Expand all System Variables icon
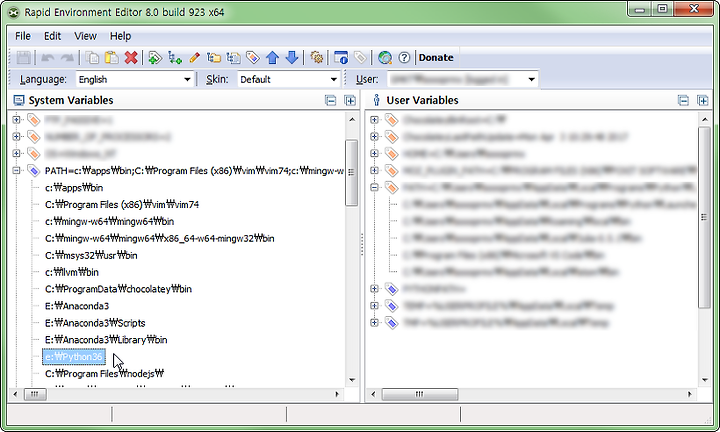 tap(350, 100)
